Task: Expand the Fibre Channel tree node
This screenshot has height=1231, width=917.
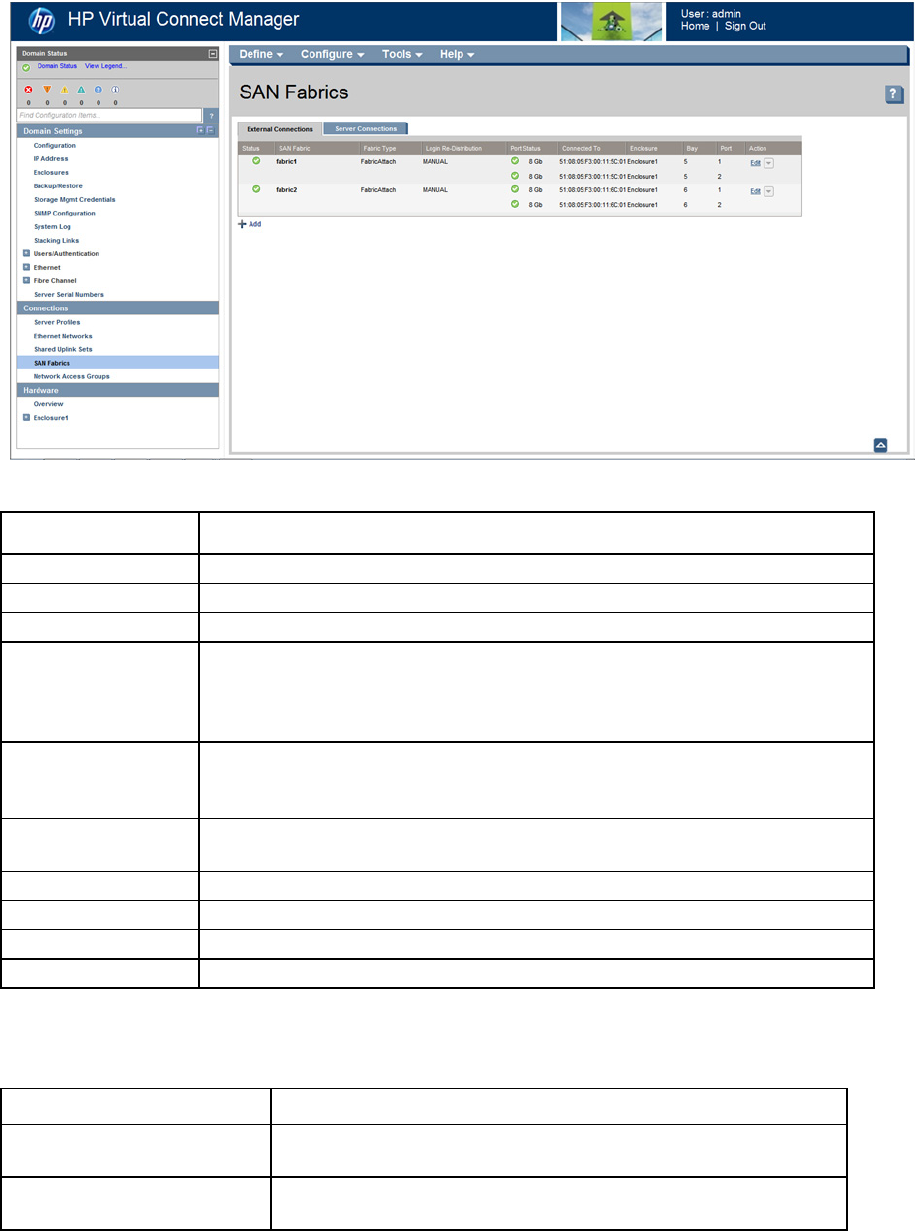Action: click(26, 281)
